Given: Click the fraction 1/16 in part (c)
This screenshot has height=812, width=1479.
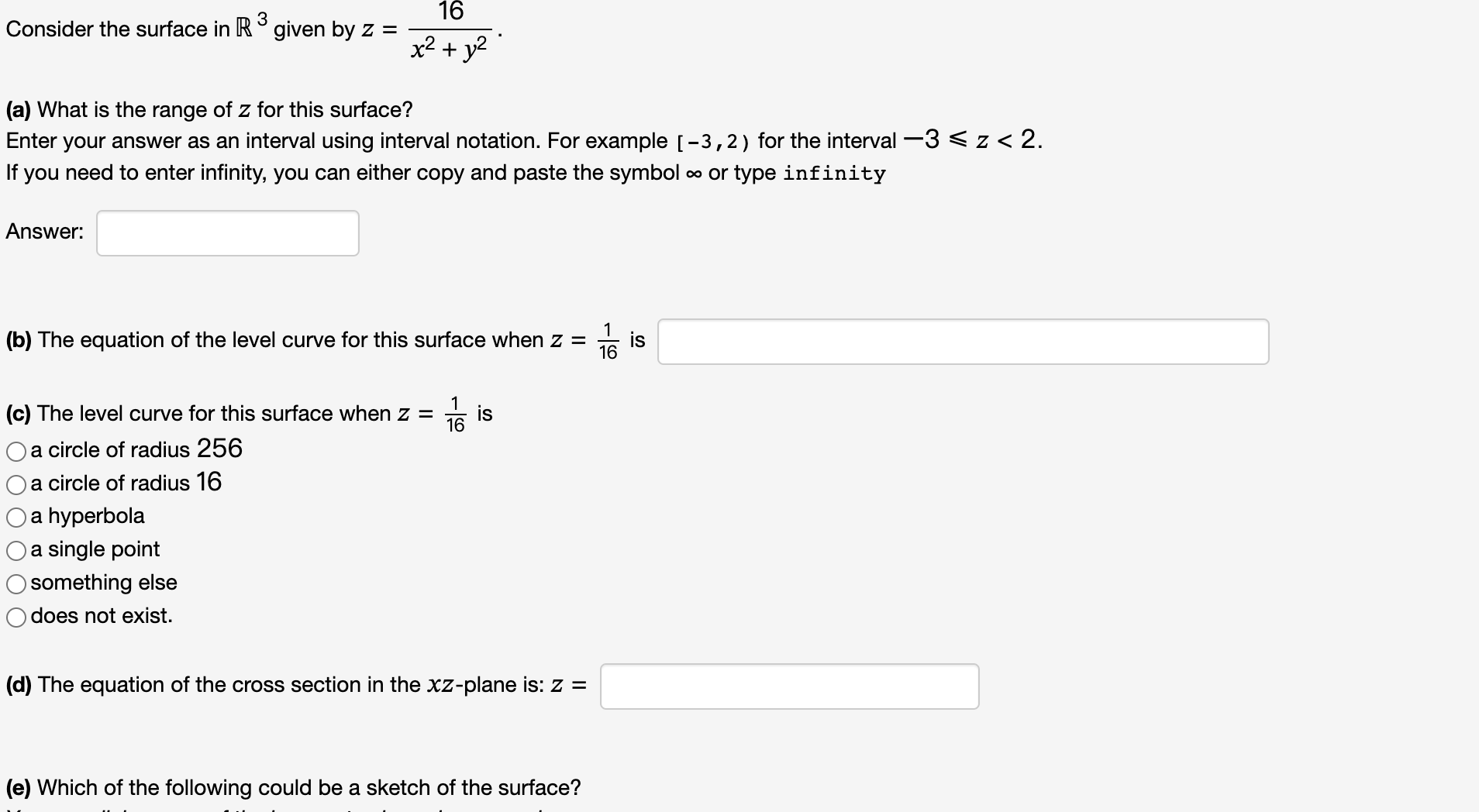Looking at the screenshot, I should click(456, 413).
